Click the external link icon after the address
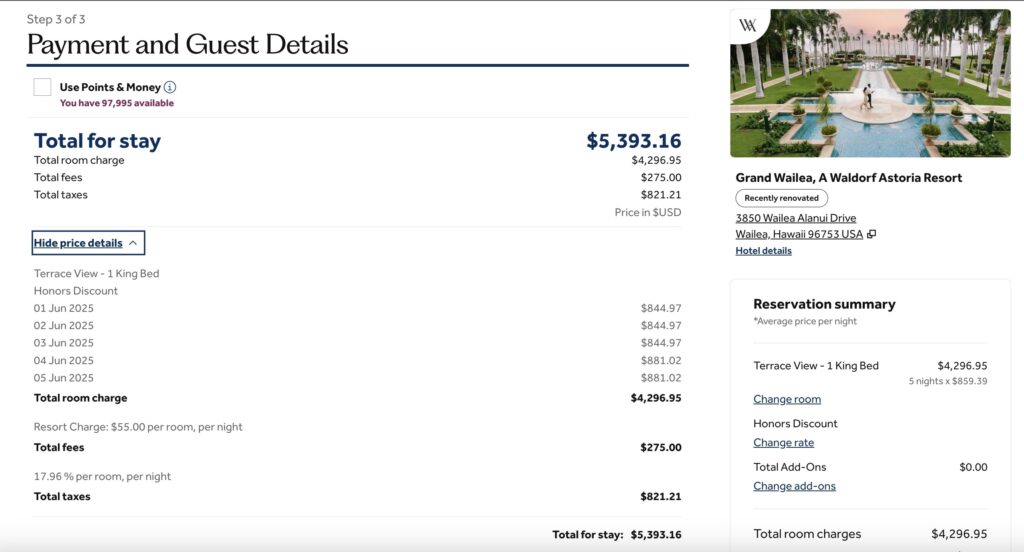This screenshot has height=552, width=1024. [x=871, y=234]
